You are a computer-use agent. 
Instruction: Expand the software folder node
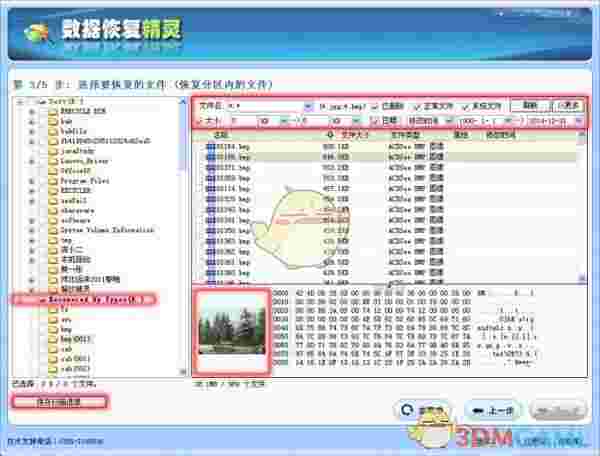[32, 221]
